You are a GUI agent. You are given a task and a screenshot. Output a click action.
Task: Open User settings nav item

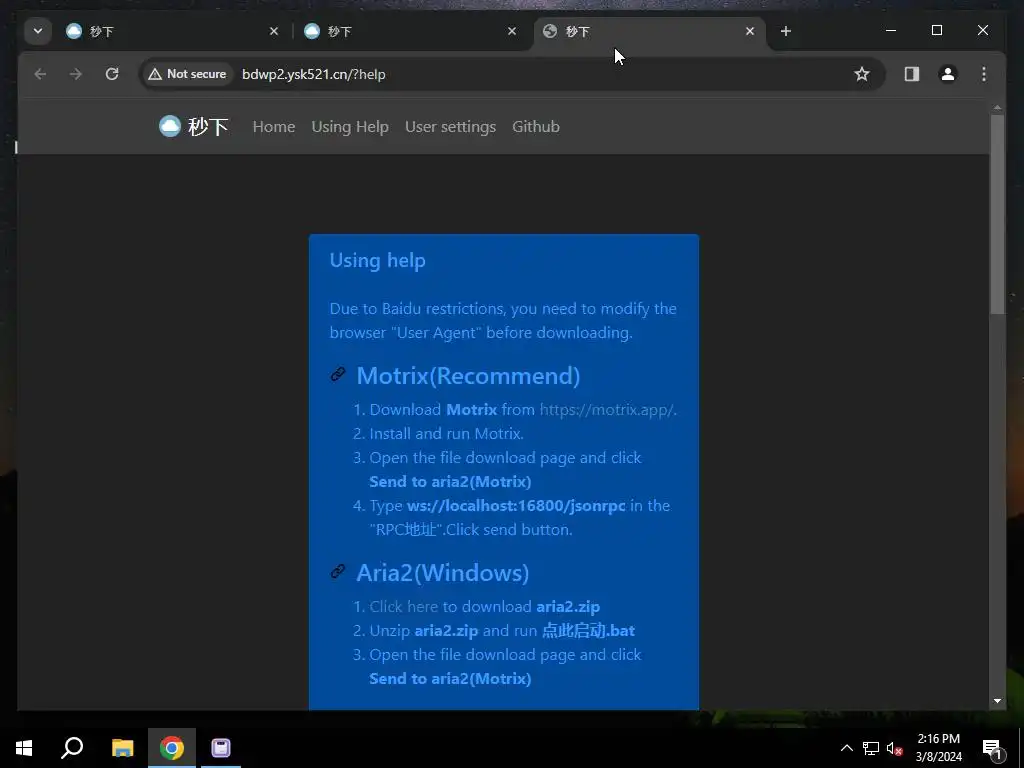pos(450,127)
